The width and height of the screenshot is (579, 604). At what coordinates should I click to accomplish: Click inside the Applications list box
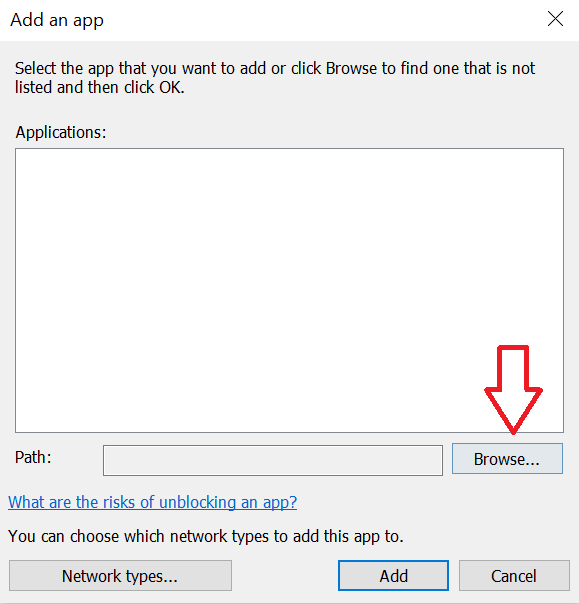point(289,290)
